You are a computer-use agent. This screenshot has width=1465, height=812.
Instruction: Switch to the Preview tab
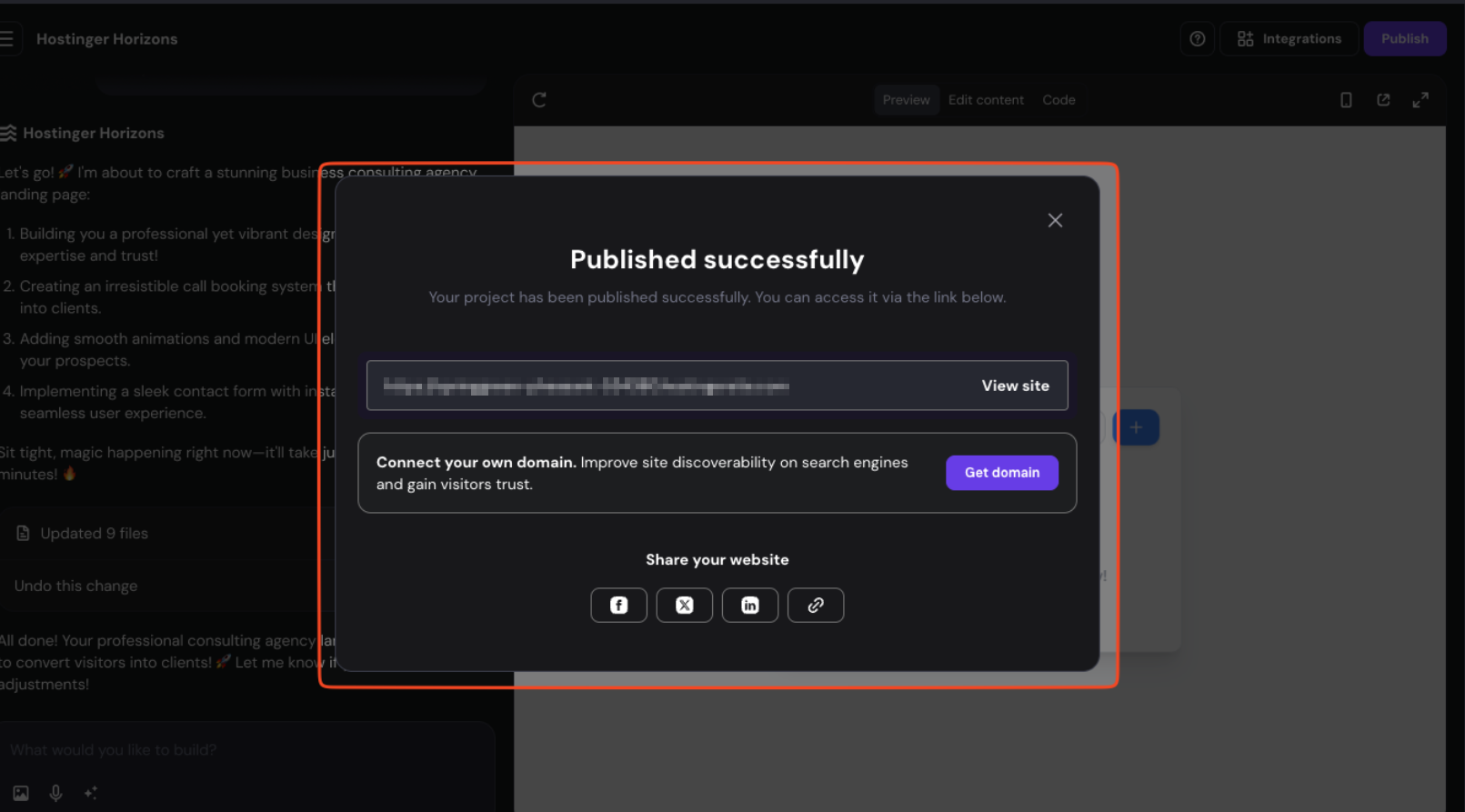pyautogui.click(x=906, y=100)
